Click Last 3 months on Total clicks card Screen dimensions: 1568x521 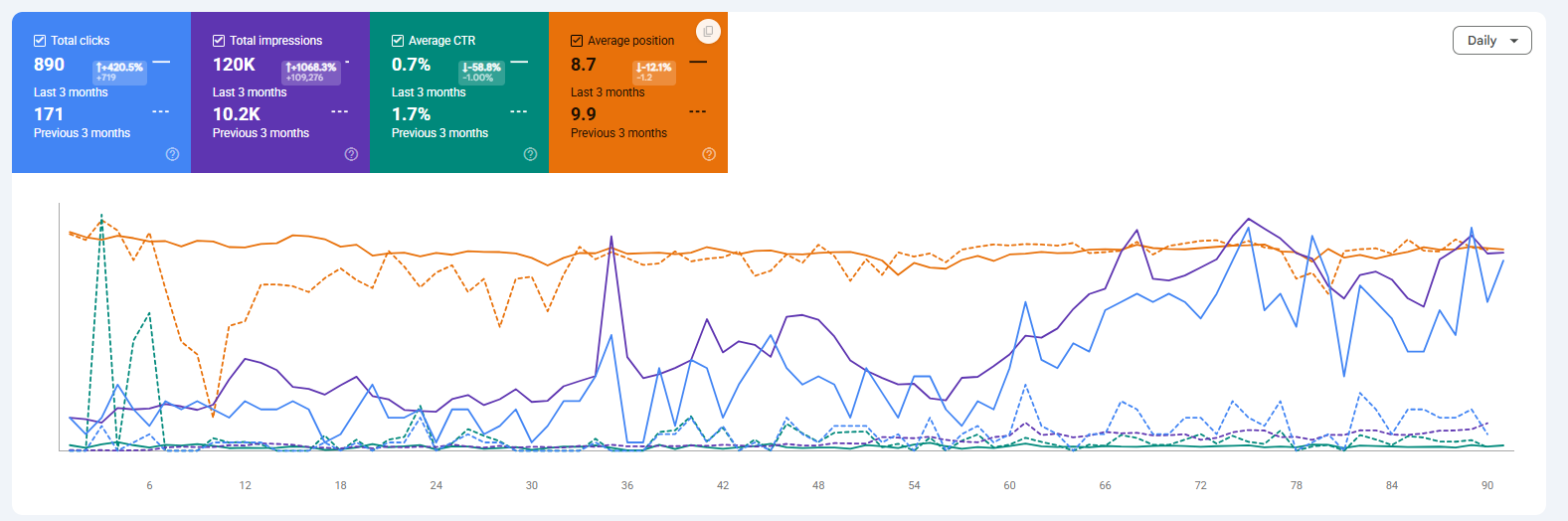[x=71, y=92]
